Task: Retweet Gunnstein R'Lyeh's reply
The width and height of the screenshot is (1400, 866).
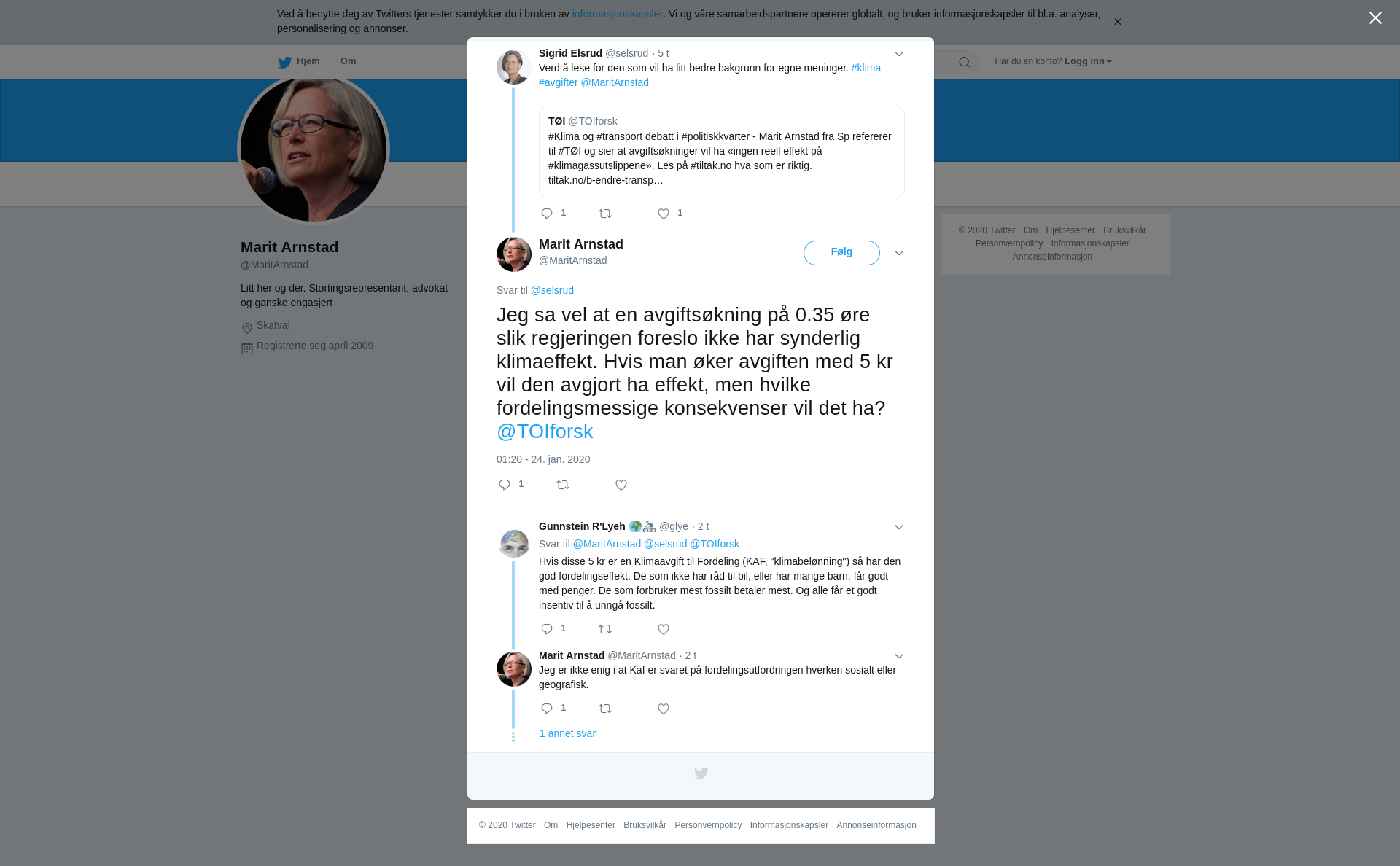Action: pos(605,629)
